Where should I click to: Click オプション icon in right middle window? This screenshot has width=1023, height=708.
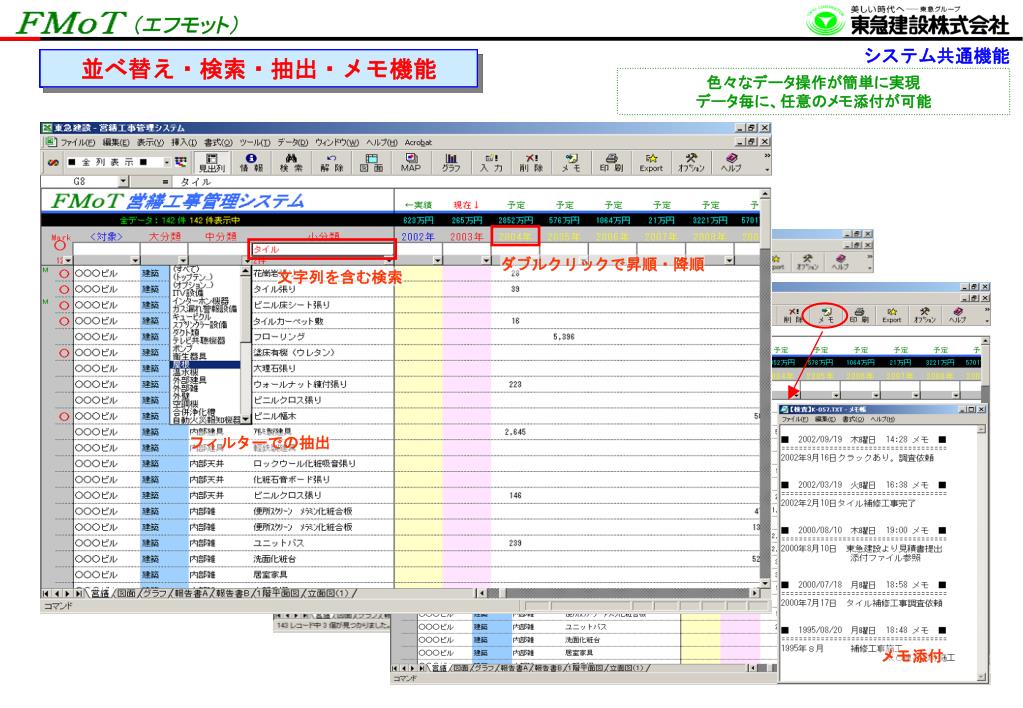[x=924, y=315]
